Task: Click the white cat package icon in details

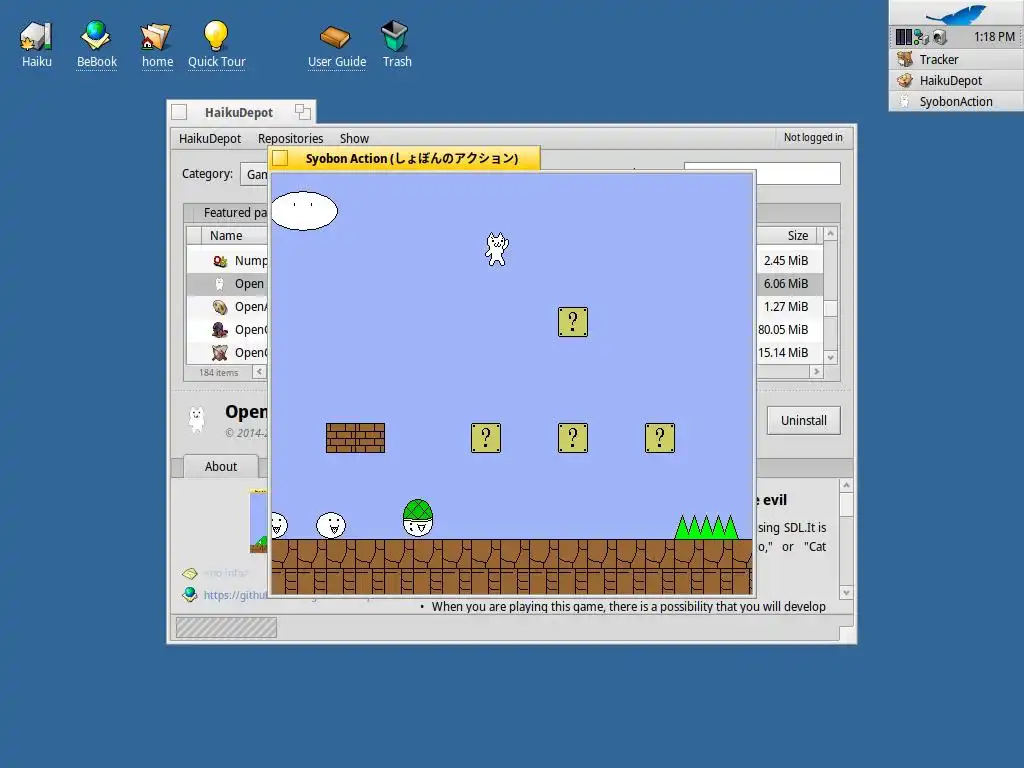Action: [197, 420]
